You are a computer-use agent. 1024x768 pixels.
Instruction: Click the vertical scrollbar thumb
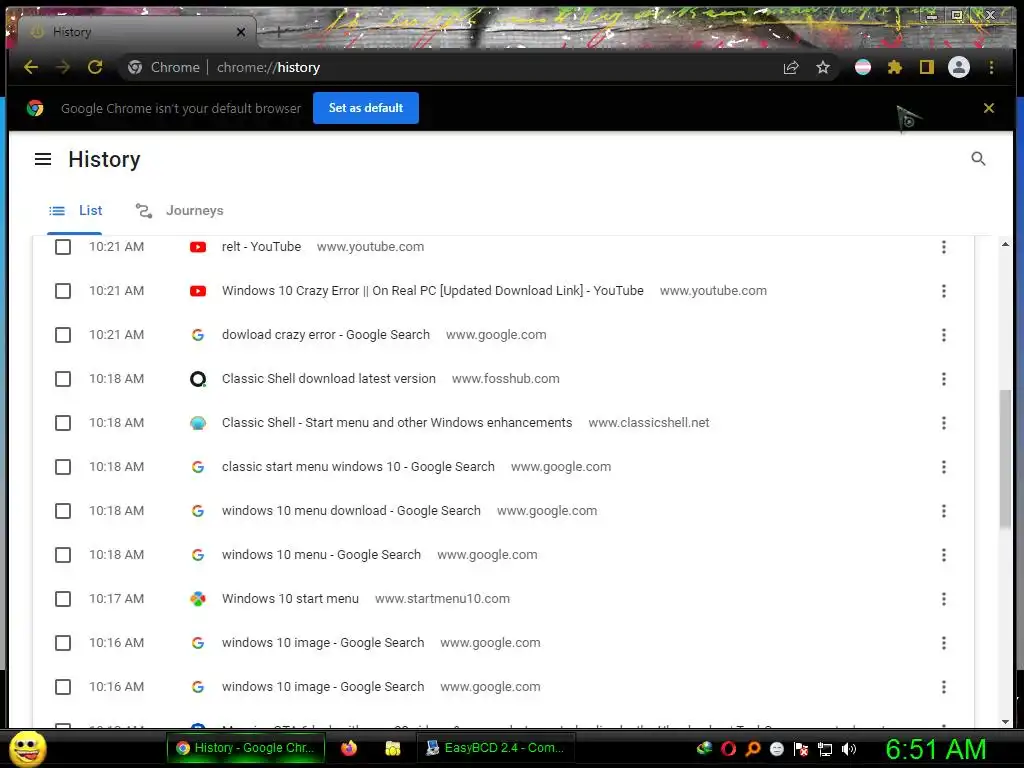coord(1005,458)
